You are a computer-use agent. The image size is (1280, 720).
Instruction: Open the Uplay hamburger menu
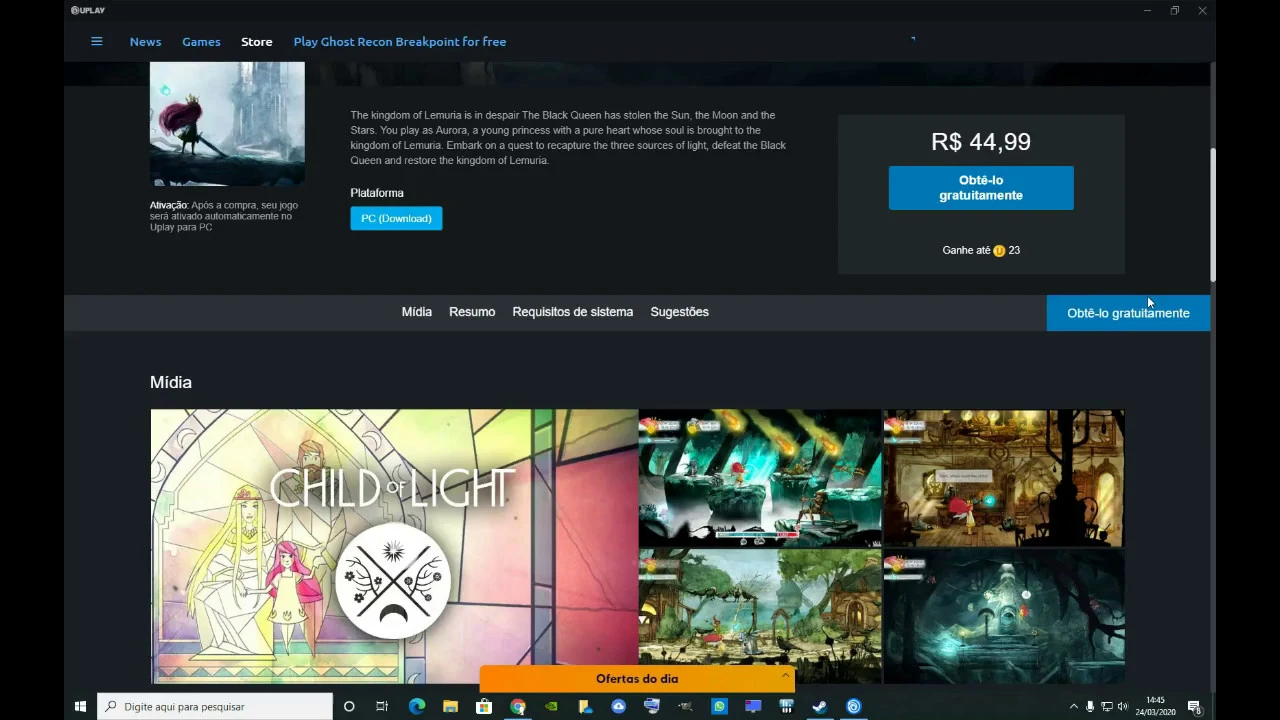[x=97, y=41]
